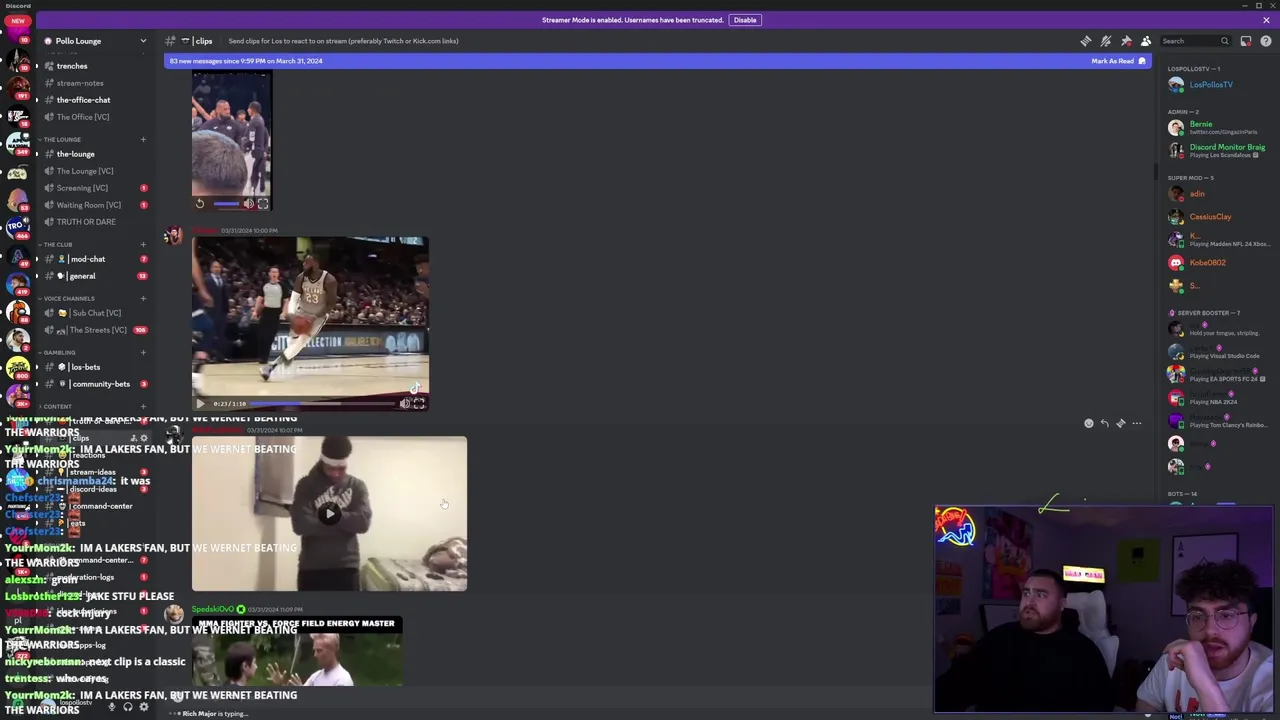The image size is (1280, 720).
Task: Open pinned messages icon
Action: click(x=1126, y=41)
